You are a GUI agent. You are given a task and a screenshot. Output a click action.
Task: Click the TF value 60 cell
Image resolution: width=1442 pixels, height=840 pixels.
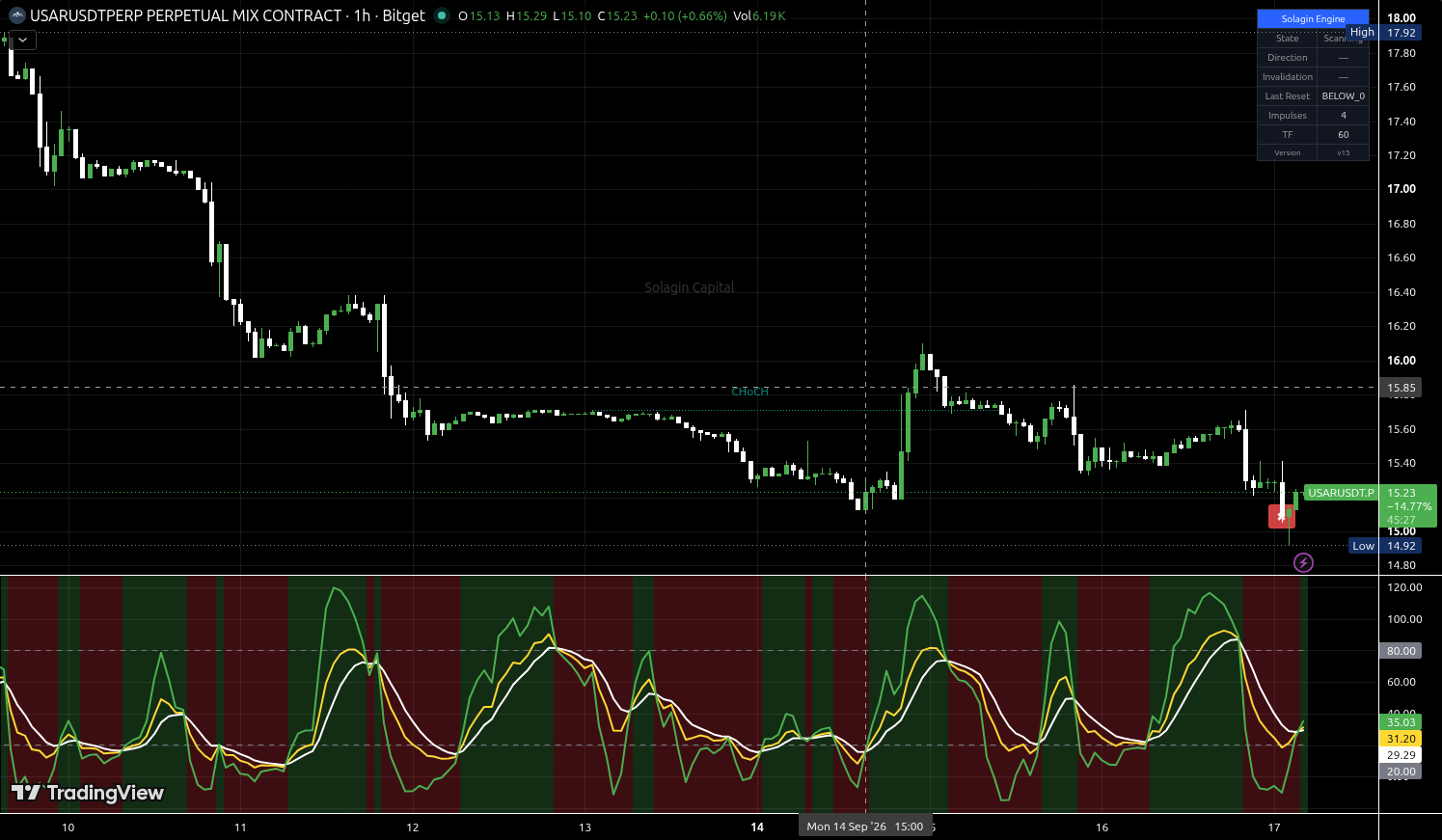click(1343, 135)
